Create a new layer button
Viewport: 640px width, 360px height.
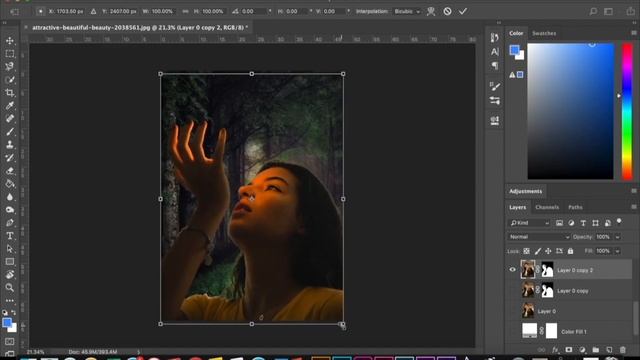tap(609, 350)
